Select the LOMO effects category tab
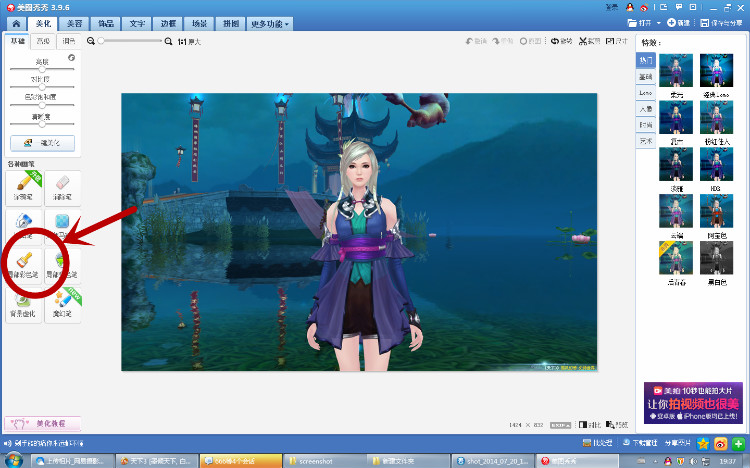 [x=646, y=93]
